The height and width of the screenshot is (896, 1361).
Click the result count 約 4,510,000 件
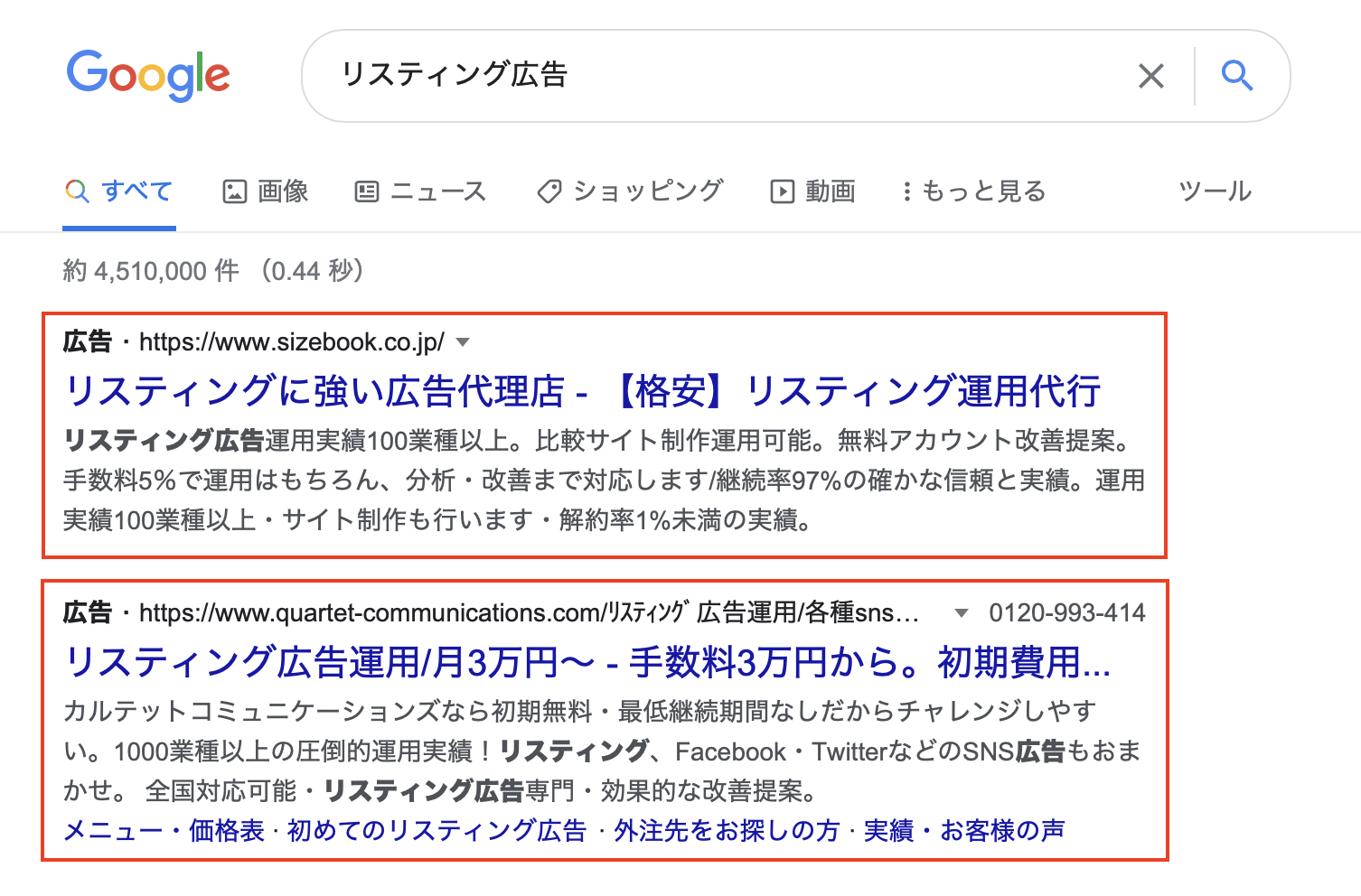pyautogui.click(x=151, y=271)
